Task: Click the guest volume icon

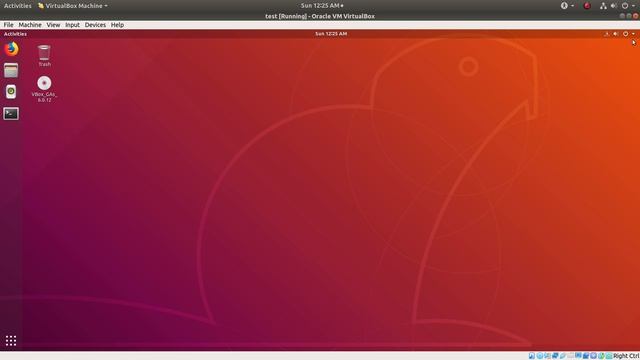Action: coord(616,34)
